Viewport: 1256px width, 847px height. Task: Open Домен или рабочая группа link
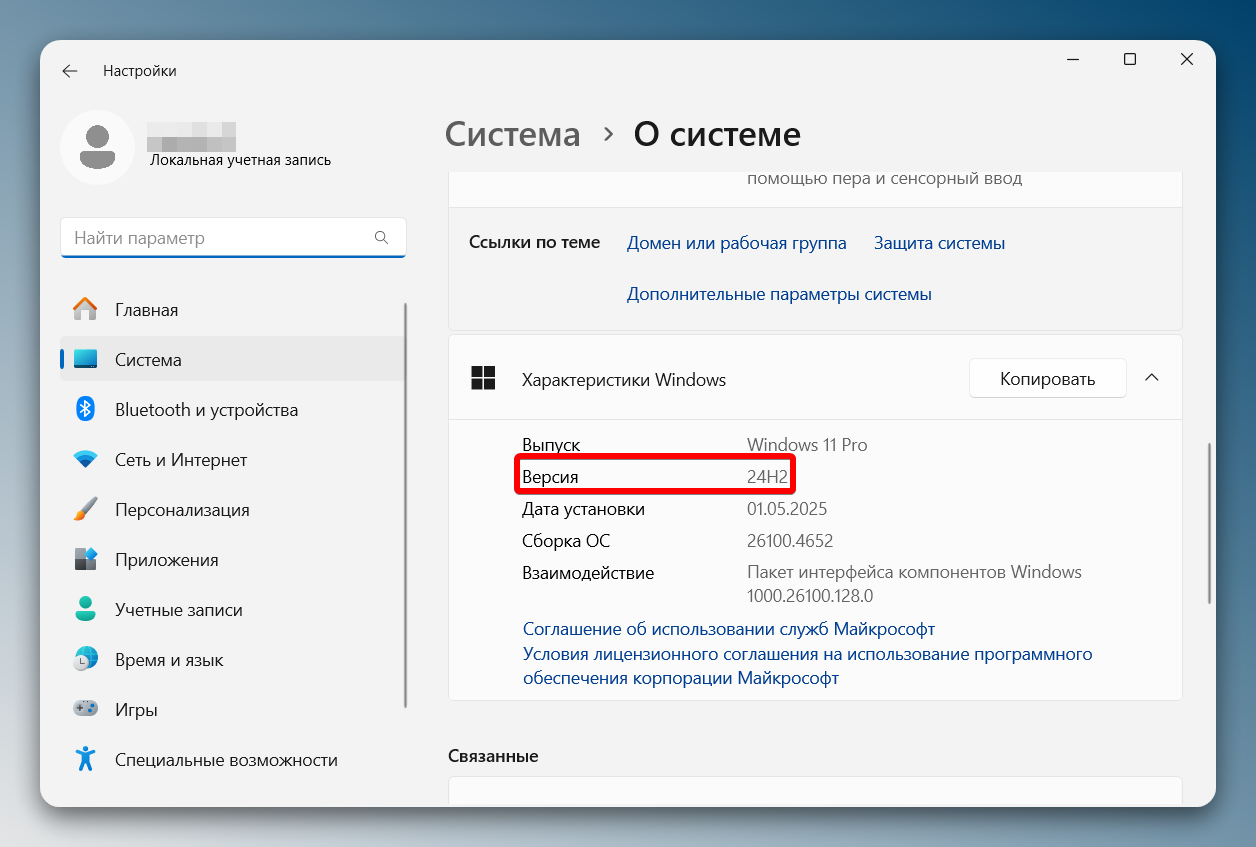736,242
